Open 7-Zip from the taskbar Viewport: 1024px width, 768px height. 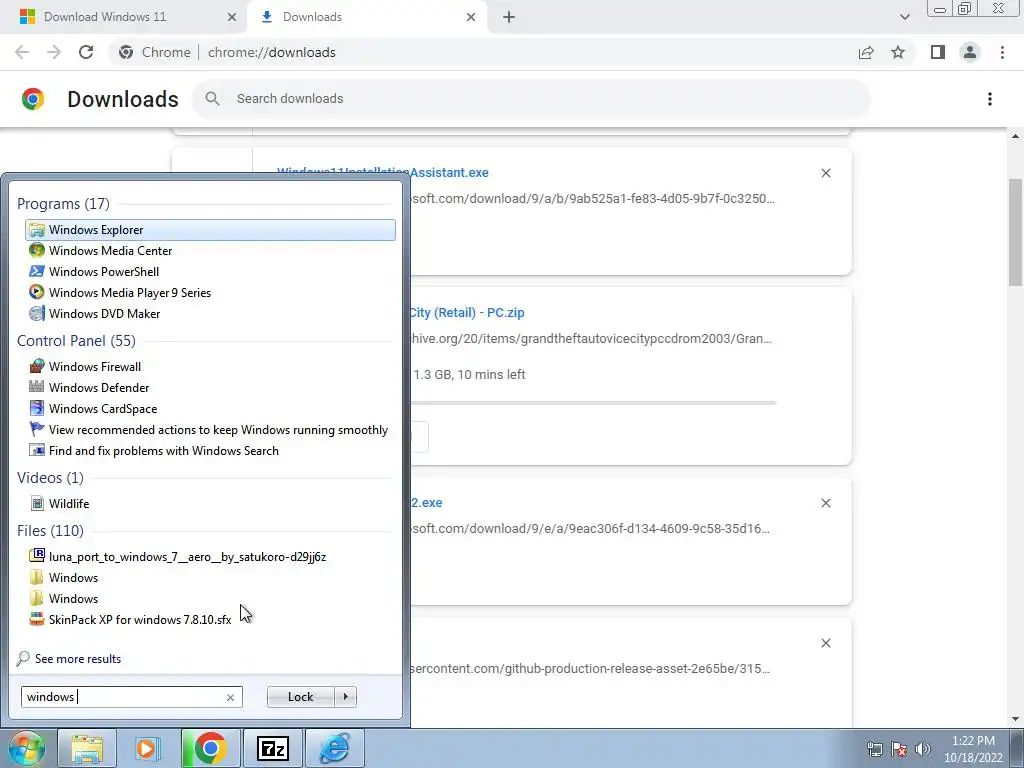(272, 748)
